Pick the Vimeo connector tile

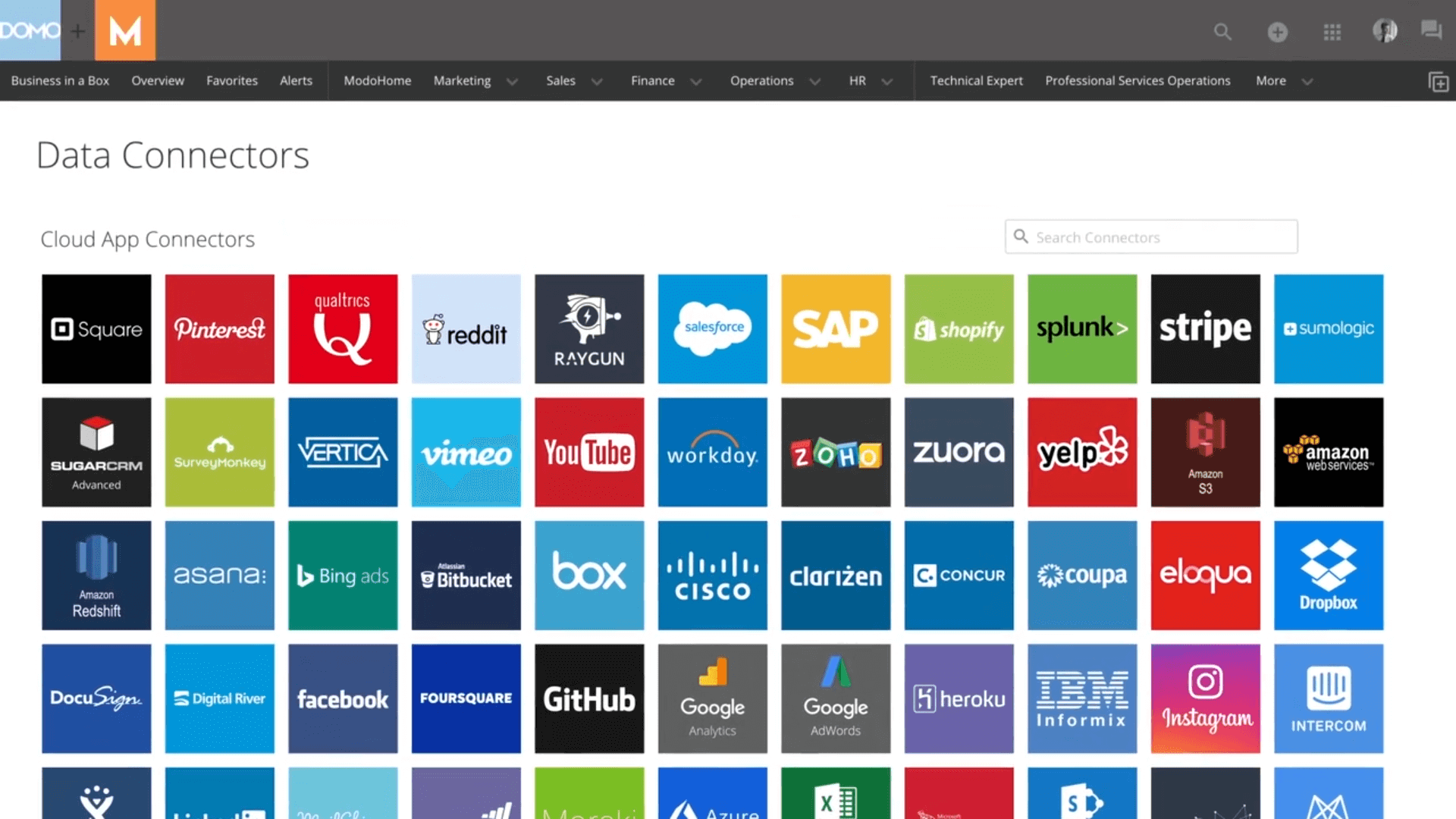click(466, 452)
